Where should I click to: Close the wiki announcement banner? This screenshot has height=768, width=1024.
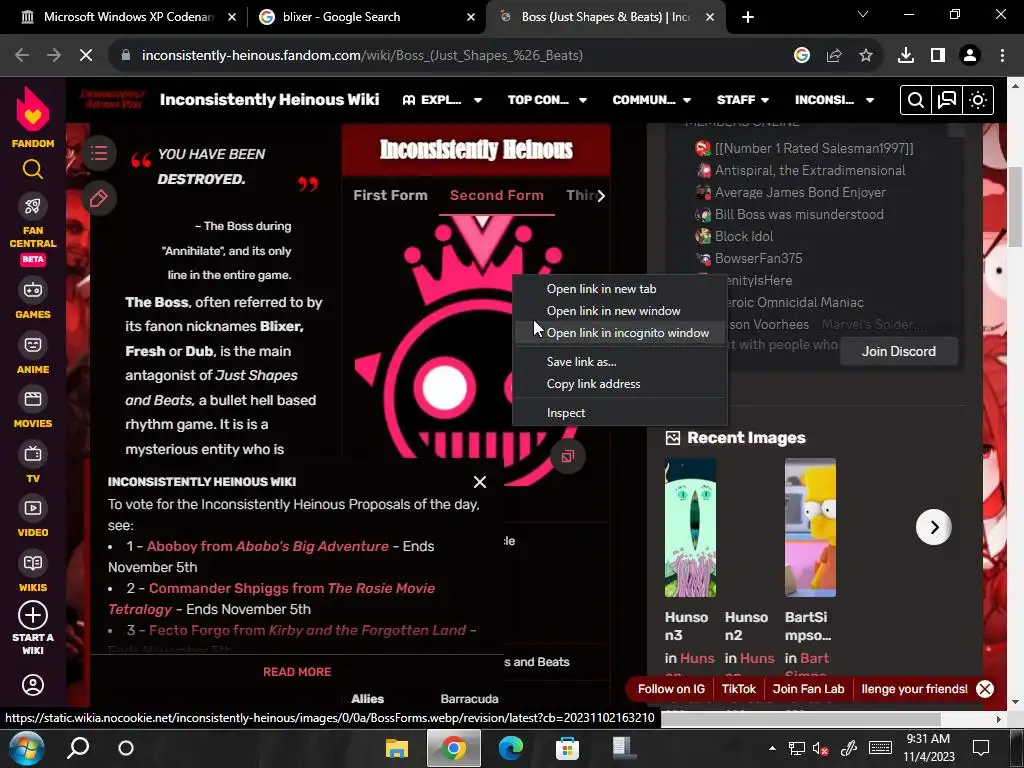(479, 482)
